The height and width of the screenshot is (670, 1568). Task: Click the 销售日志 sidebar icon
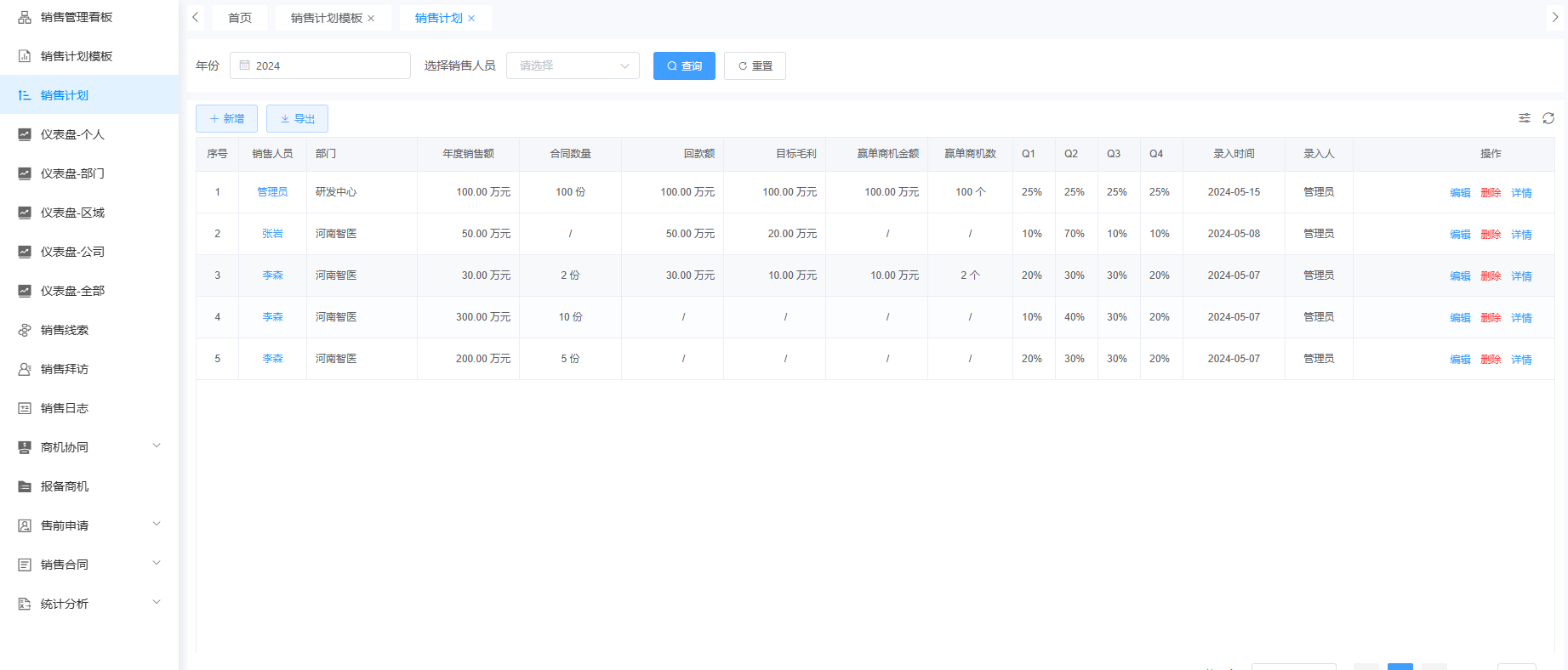click(25, 408)
